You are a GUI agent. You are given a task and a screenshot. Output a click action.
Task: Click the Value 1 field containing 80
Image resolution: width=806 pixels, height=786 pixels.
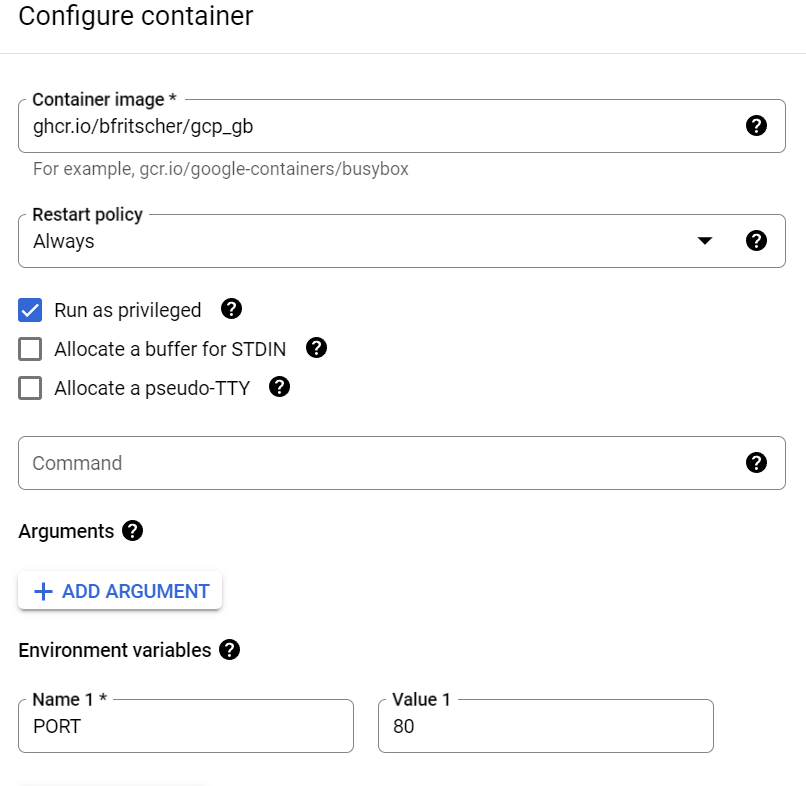pos(545,726)
